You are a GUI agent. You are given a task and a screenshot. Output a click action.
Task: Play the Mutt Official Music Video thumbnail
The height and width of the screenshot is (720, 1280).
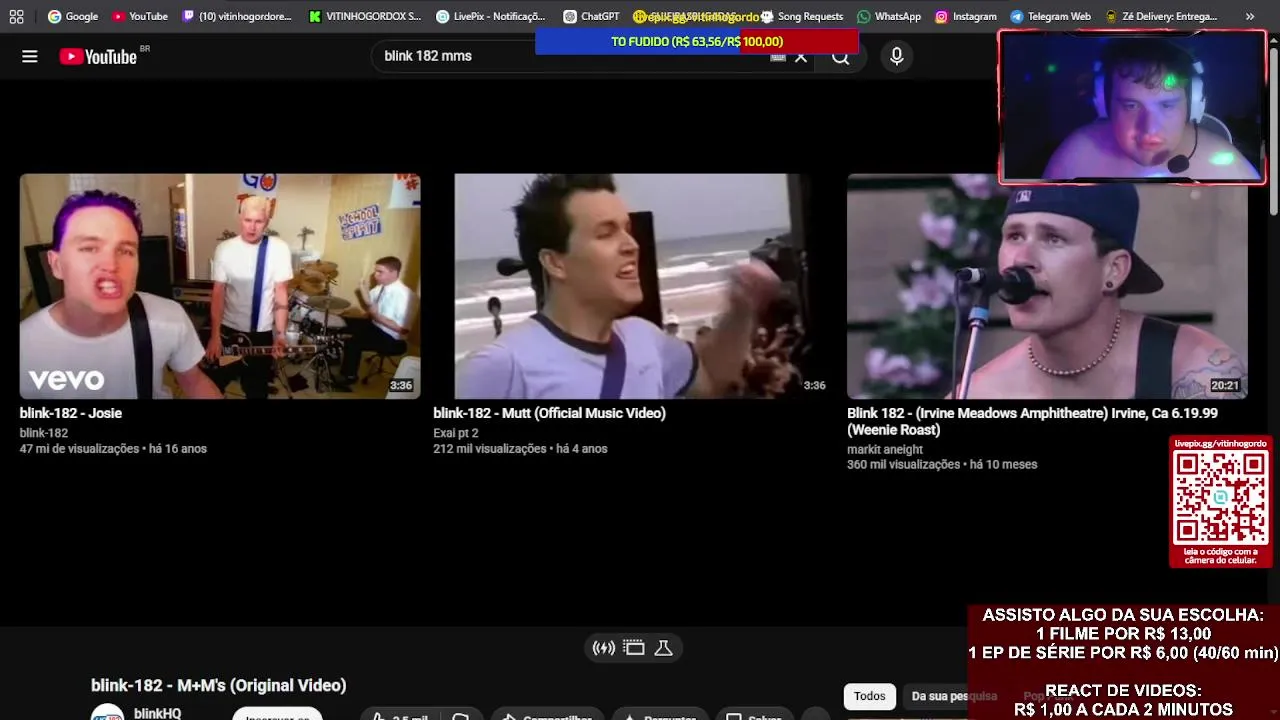tap(631, 286)
